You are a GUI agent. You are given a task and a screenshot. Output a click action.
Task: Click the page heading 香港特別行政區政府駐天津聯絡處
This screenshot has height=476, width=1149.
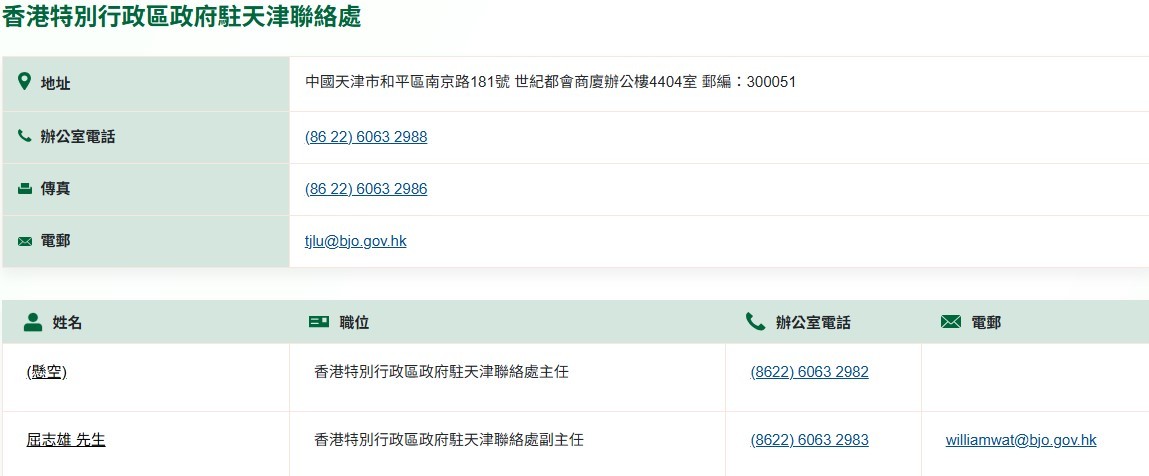point(182,17)
